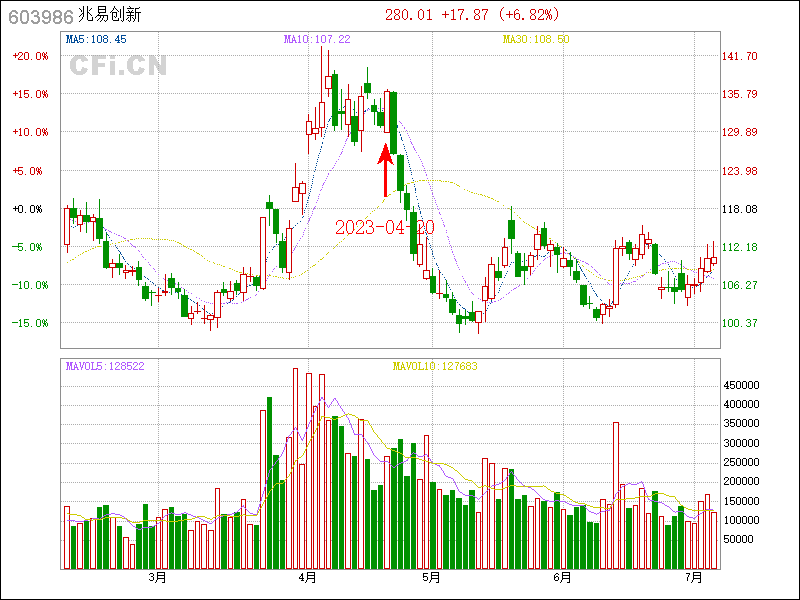Click the MAVOL10:127683 volume label
Image resolution: width=800 pixels, height=600 pixels.
click(435, 366)
